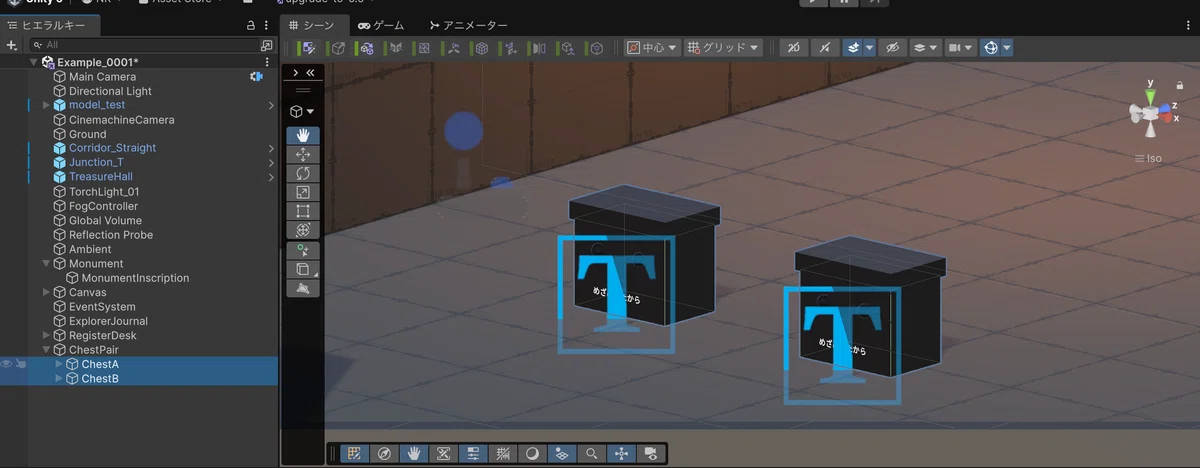This screenshot has width=1200, height=468.
Task: Click the bottom tool in tools overlay
Action: (303, 288)
